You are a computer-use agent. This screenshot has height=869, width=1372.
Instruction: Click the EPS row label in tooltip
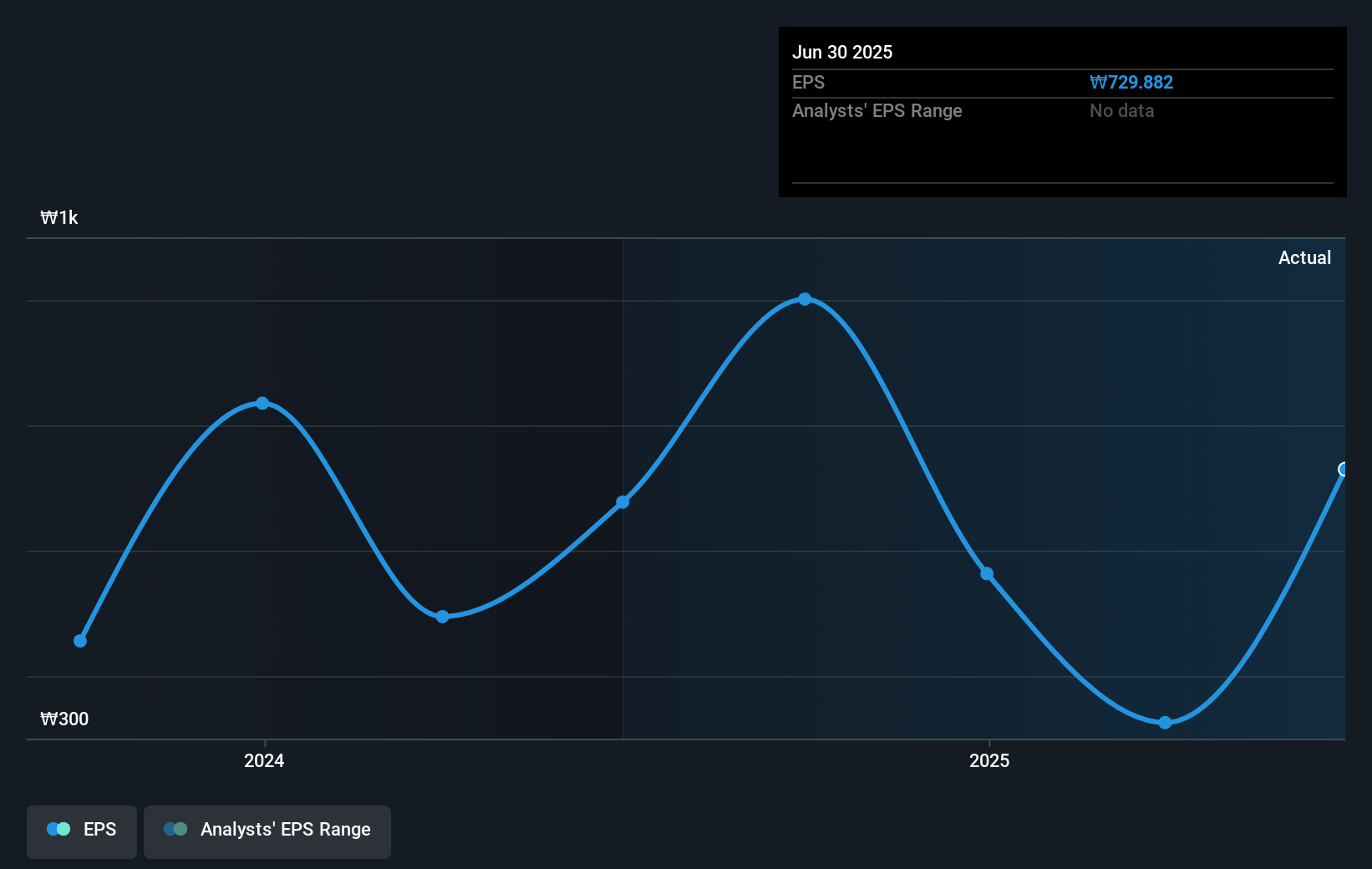coord(808,82)
